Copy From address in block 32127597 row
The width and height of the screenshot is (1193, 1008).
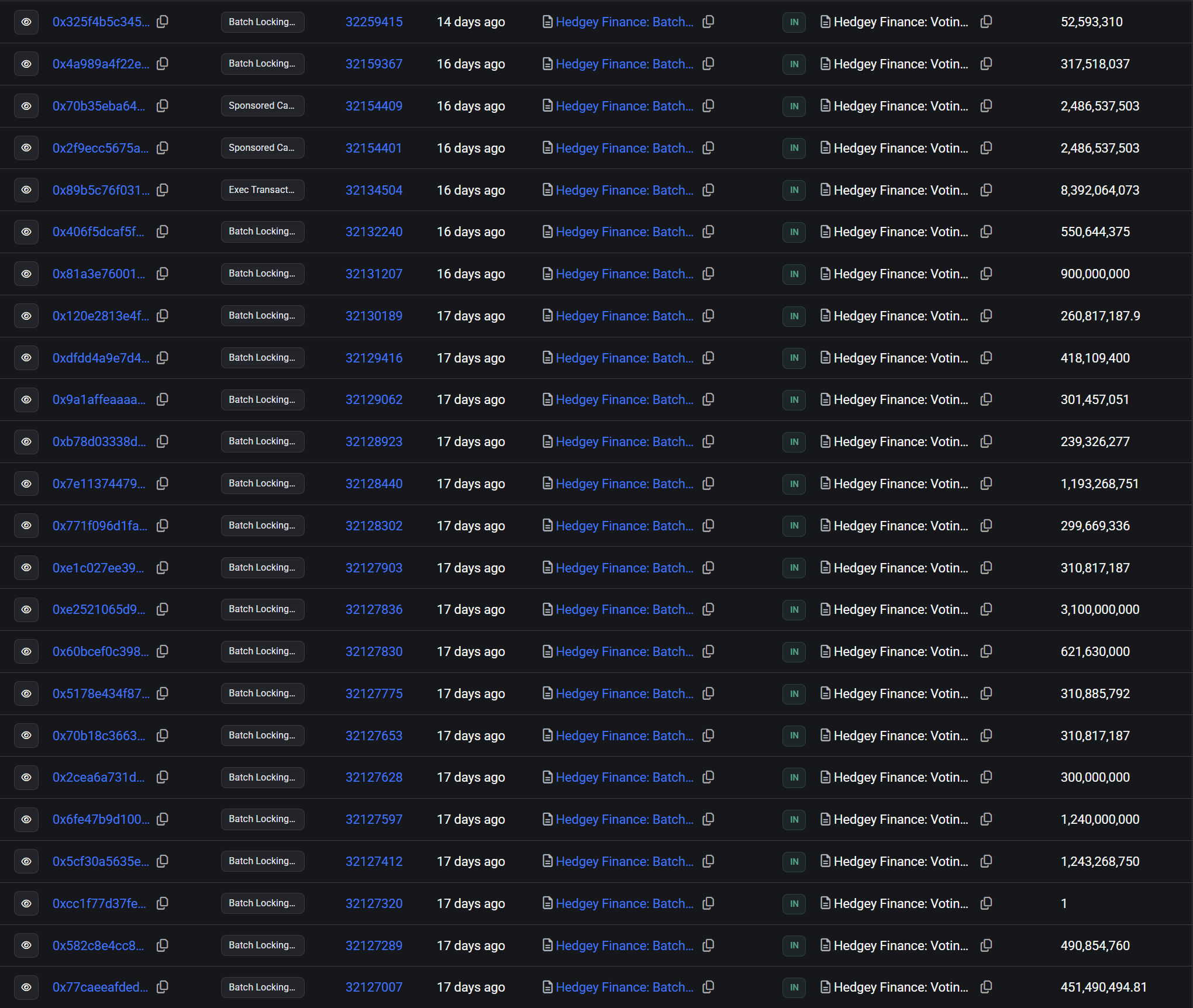(x=708, y=819)
